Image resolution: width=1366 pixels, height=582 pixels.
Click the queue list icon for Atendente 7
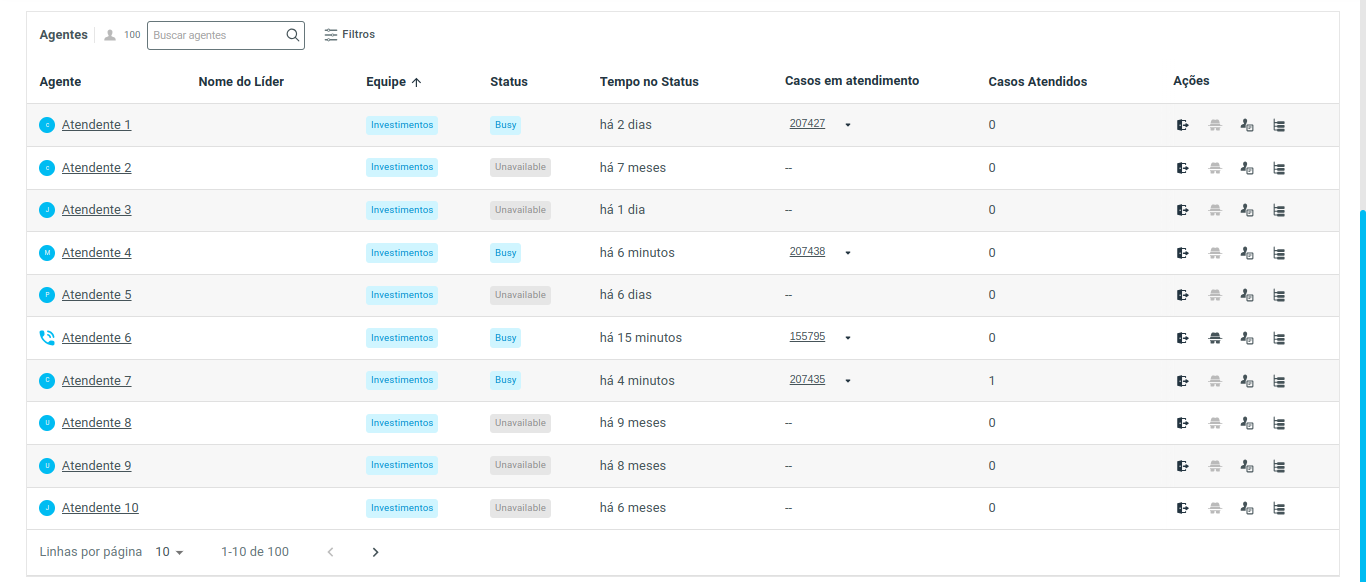click(x=1279, y=381)
